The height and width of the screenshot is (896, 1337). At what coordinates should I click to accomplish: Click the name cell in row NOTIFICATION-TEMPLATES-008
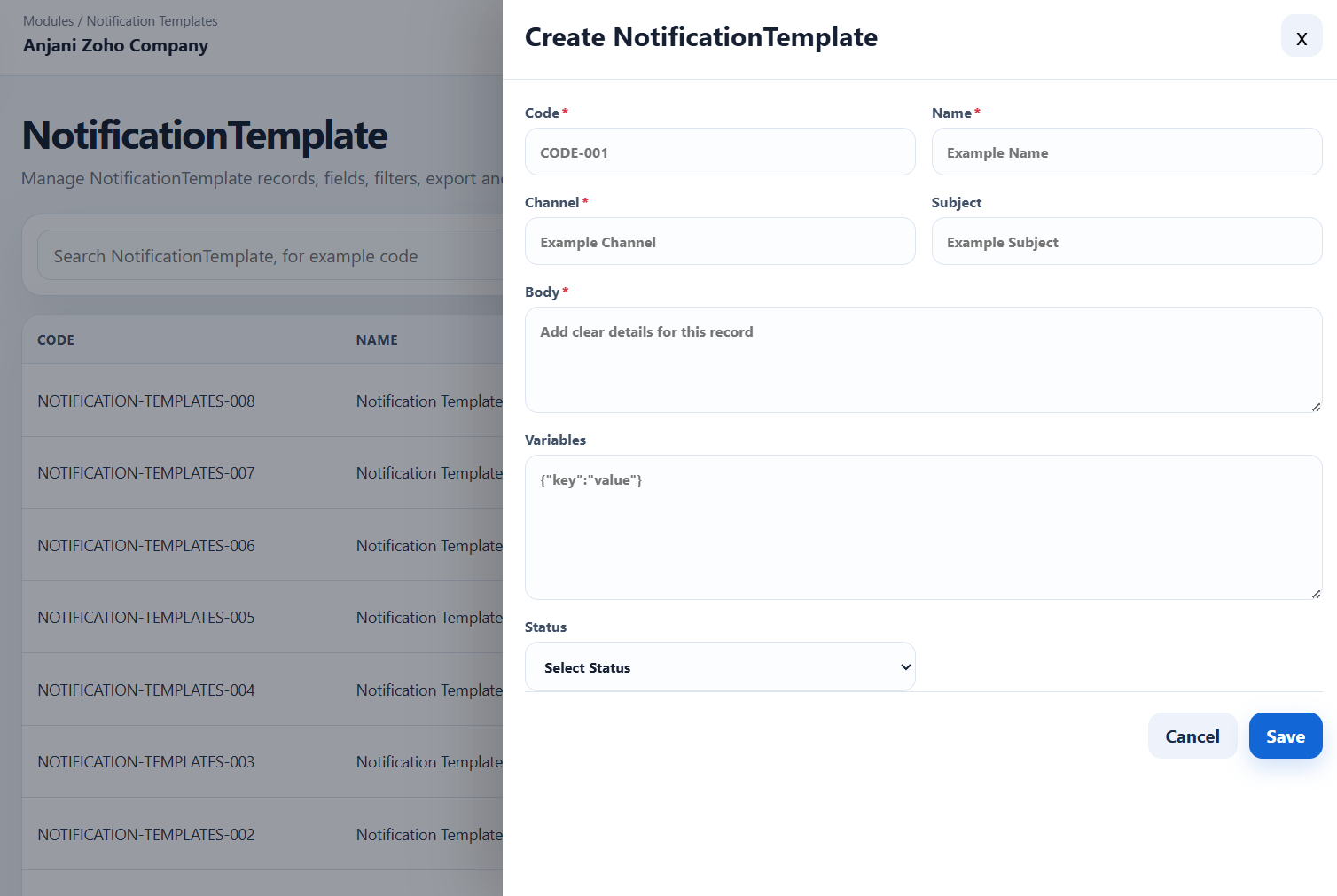(429, 401)
